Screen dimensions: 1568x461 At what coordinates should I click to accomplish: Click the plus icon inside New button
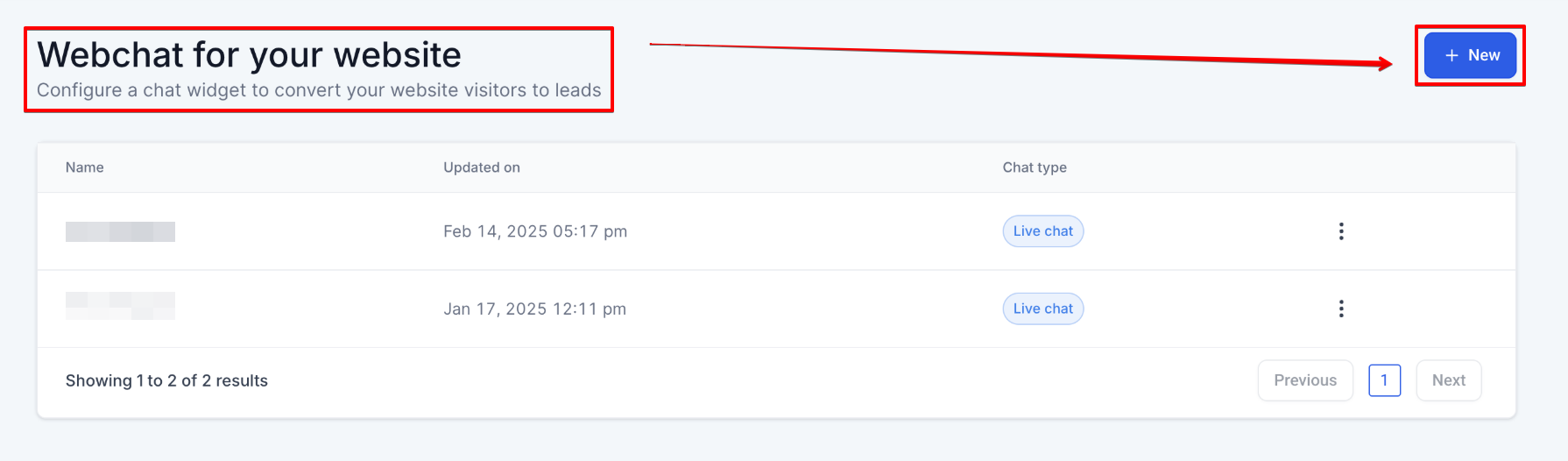click(x=1451, y=55)
